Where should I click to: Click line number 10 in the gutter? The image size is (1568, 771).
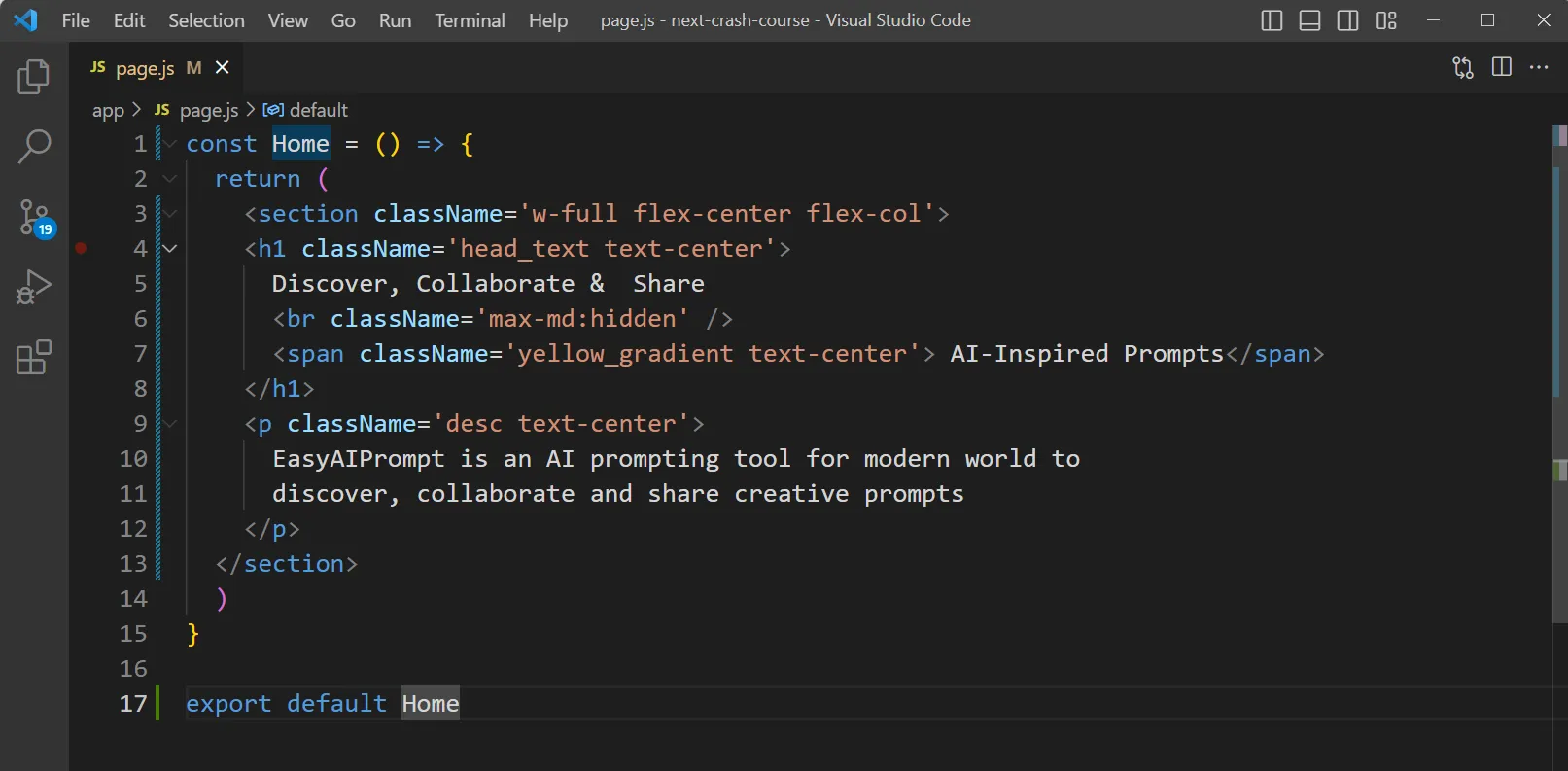(133, 458)
